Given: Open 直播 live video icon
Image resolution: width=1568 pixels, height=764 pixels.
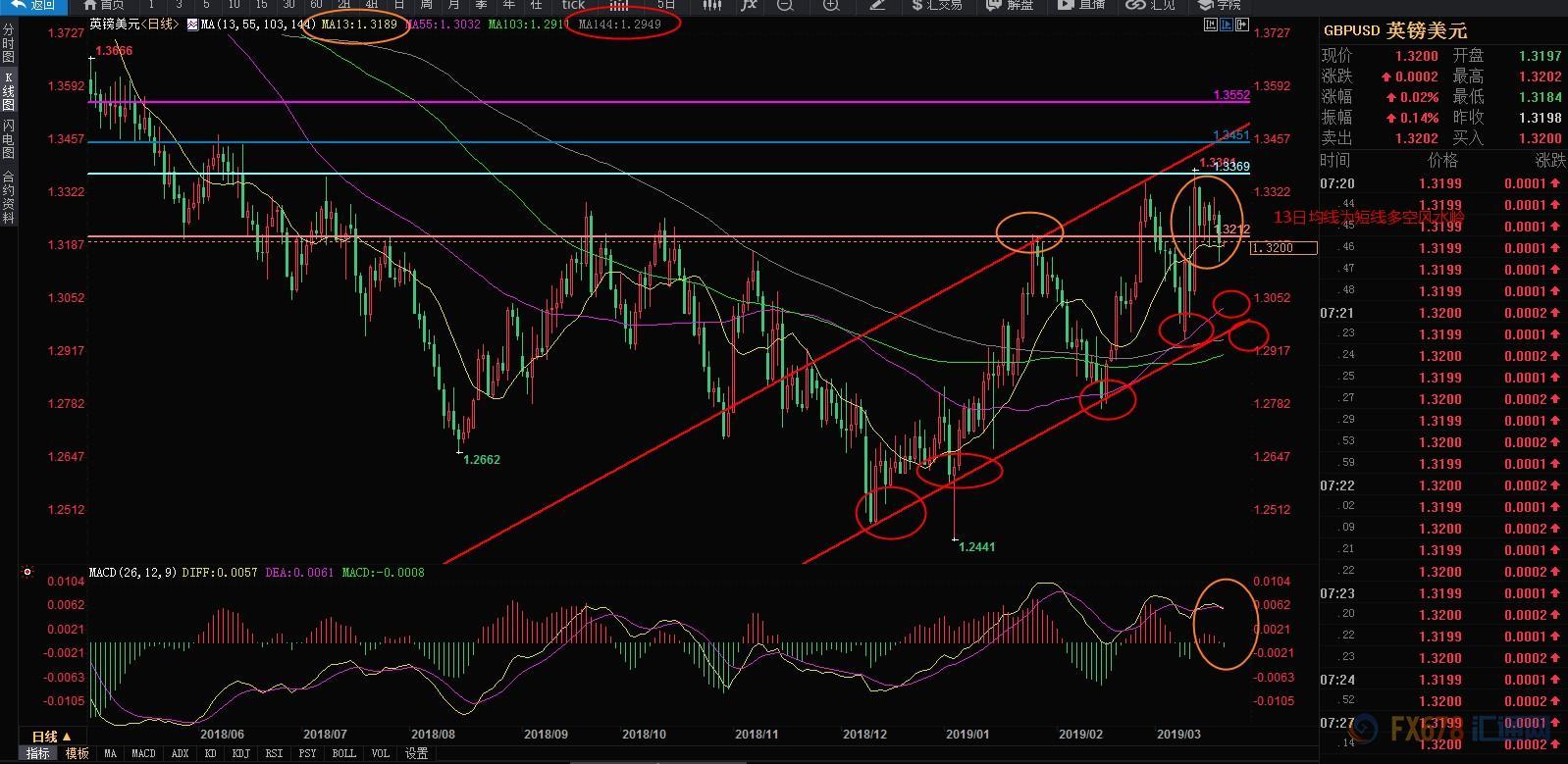Looking at the screenshot, I should pos(1081,5).
